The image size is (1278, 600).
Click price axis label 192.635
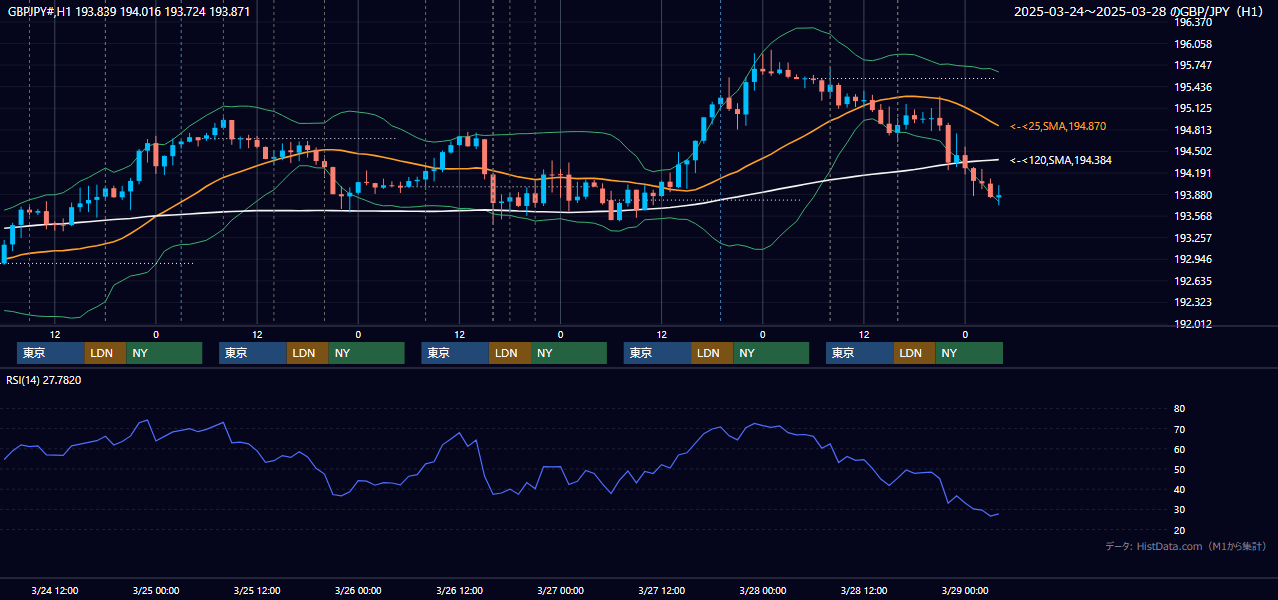pos(1193,281)
